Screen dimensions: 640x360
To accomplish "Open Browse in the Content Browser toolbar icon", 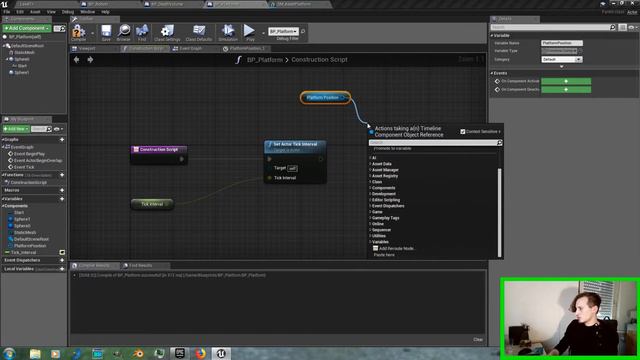I will click(x=123, y=32).
